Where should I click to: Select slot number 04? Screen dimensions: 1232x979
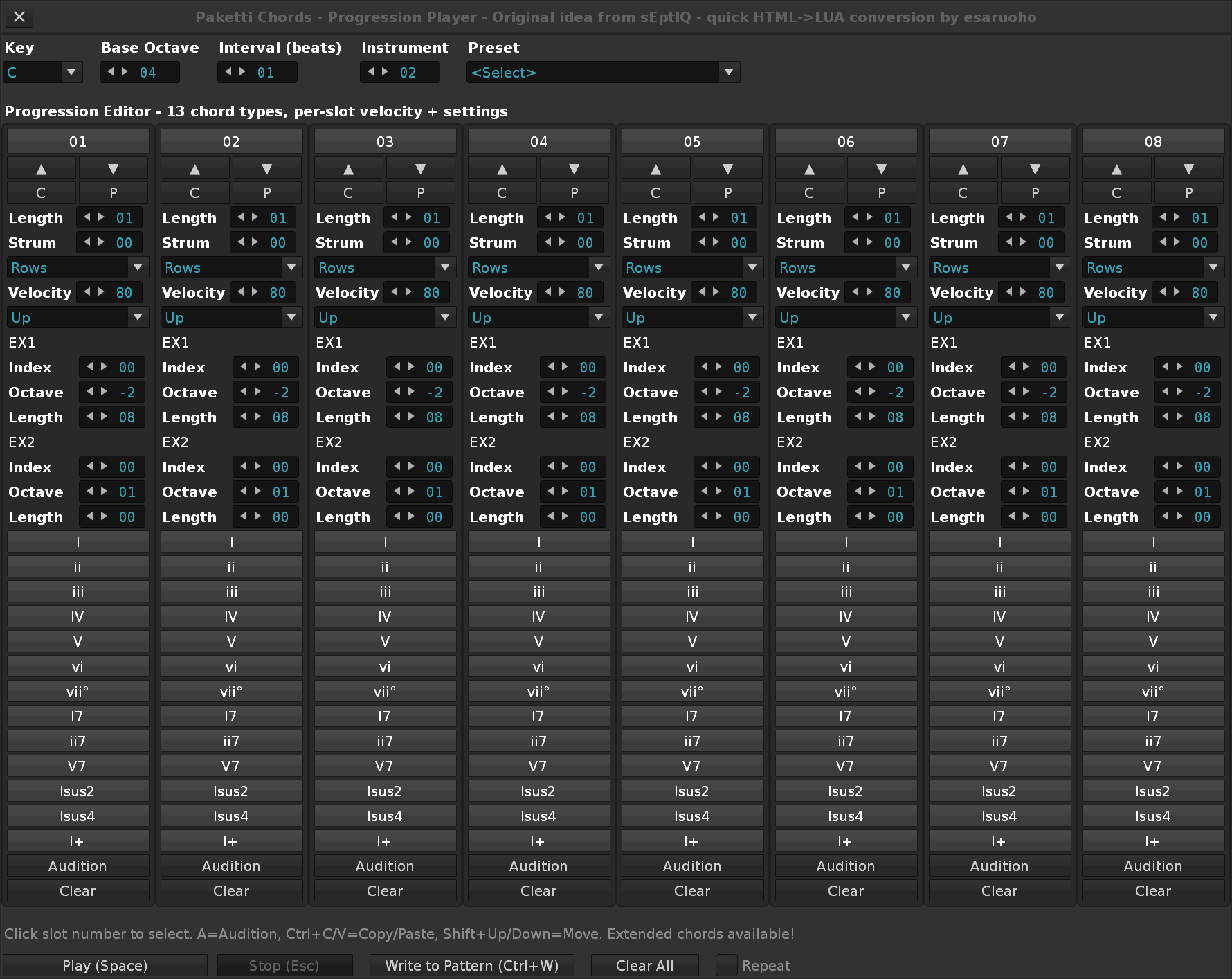coord(538,141)
